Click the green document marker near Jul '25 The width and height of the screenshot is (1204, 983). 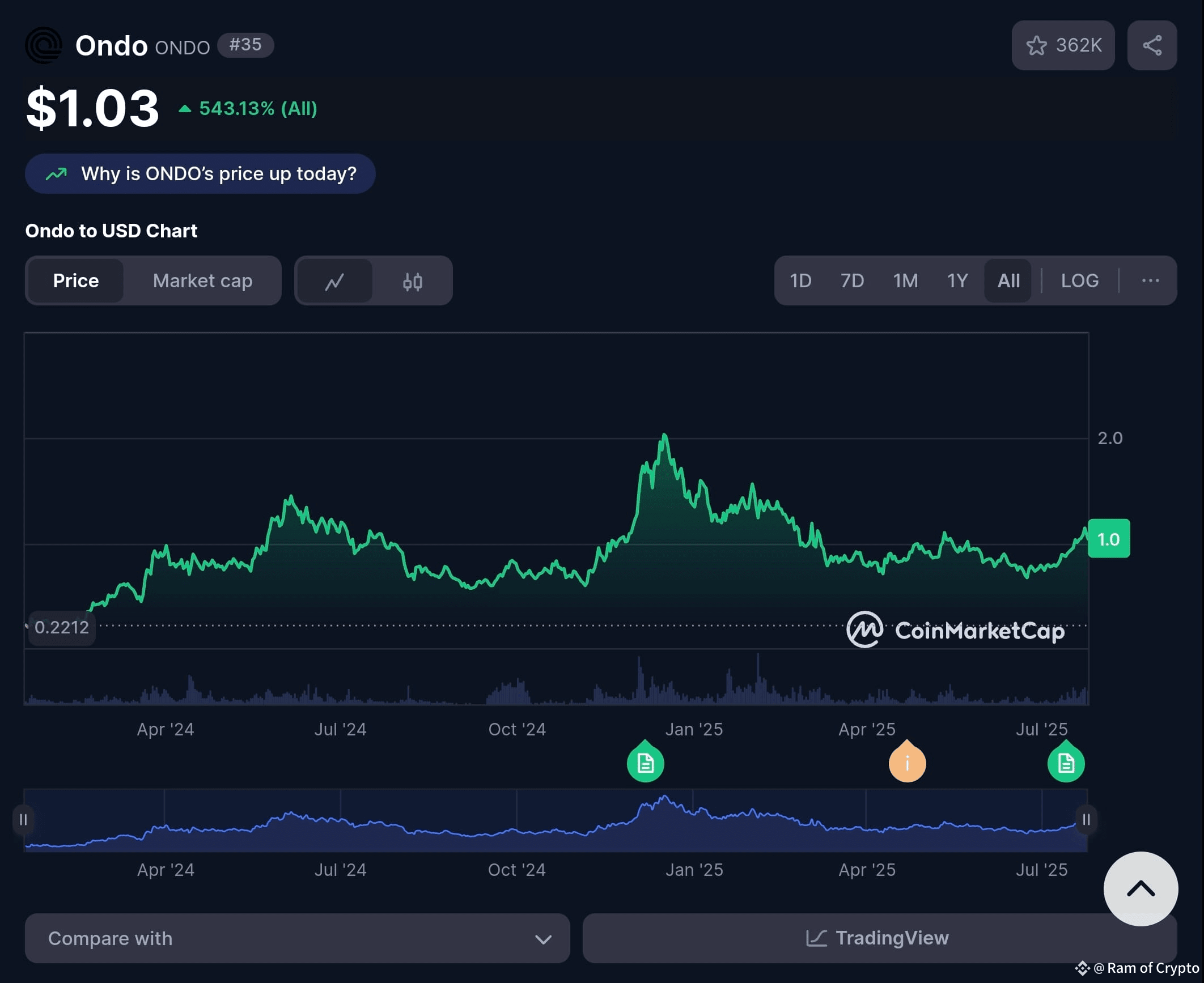[x=1066, y=762]
